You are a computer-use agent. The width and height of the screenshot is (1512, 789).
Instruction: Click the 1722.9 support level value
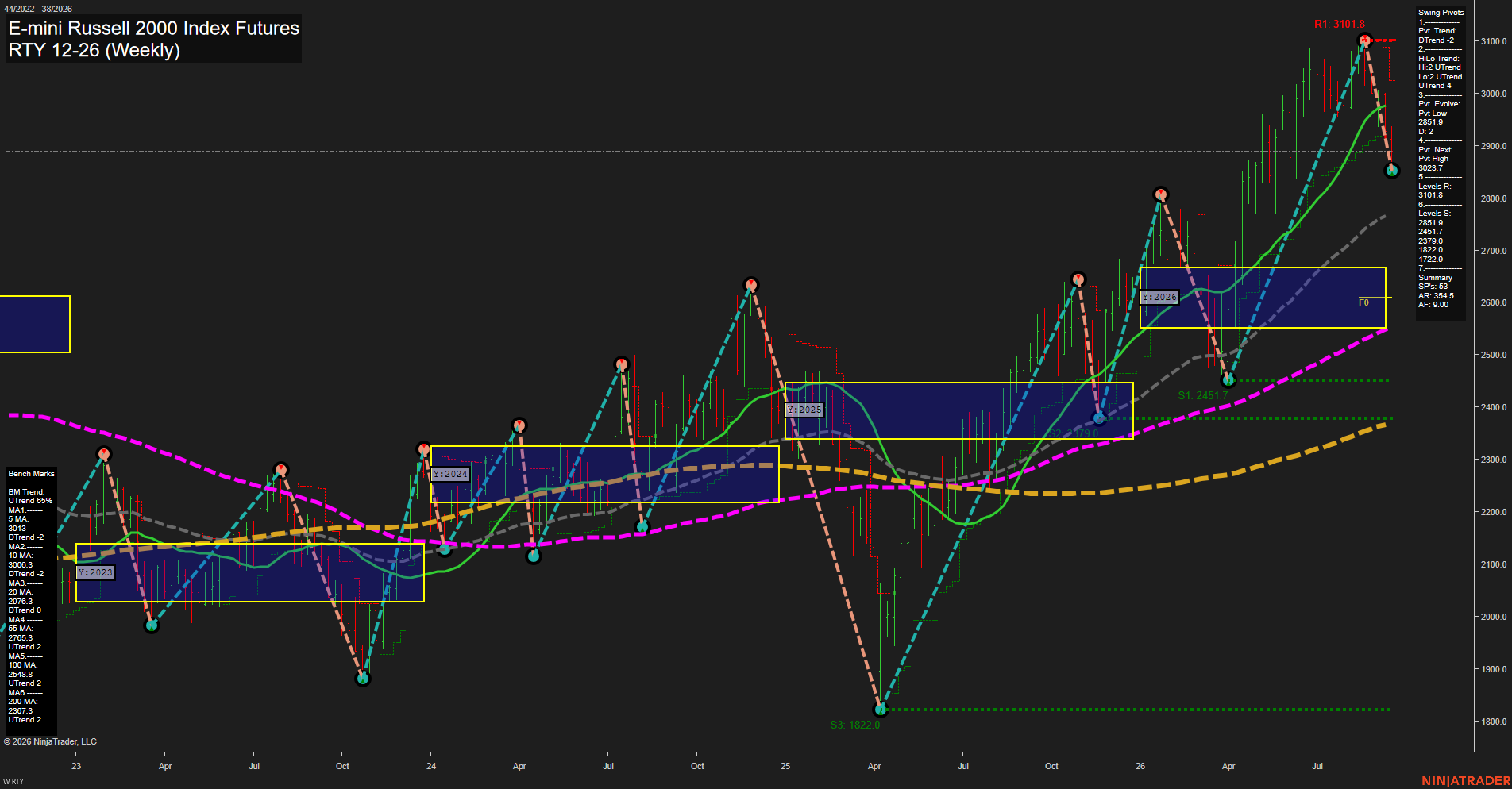1430,260
